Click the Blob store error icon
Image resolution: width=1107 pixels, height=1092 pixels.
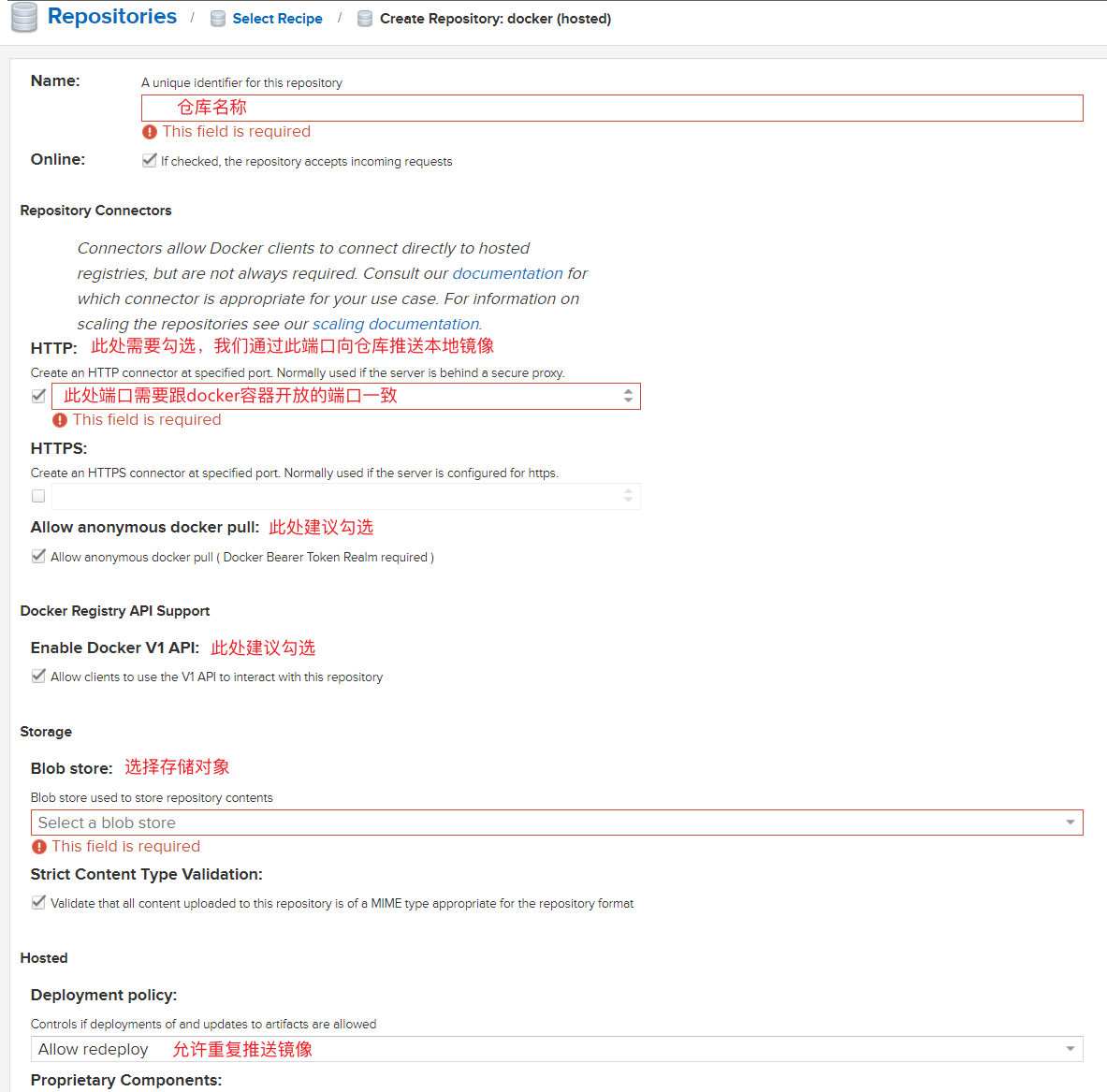tap(39, 847)
